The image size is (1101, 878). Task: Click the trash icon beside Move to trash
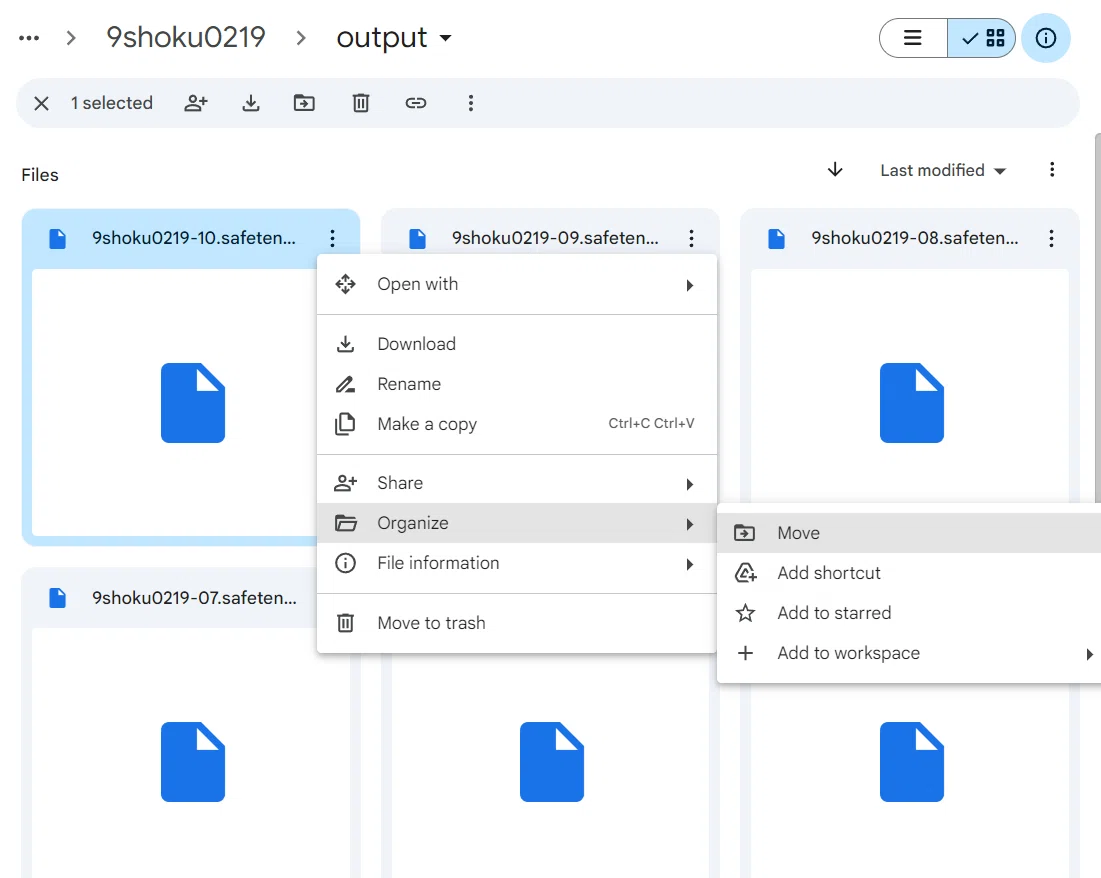pyautogui.click(x=345, y=623)
